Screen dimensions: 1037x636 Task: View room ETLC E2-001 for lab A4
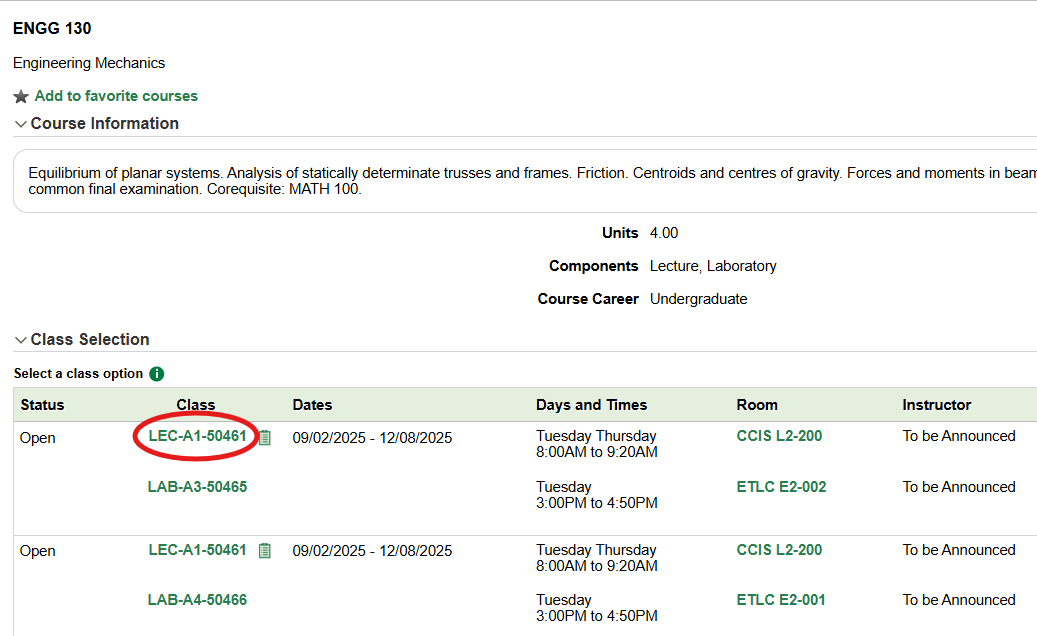click(x=779, y=600)
